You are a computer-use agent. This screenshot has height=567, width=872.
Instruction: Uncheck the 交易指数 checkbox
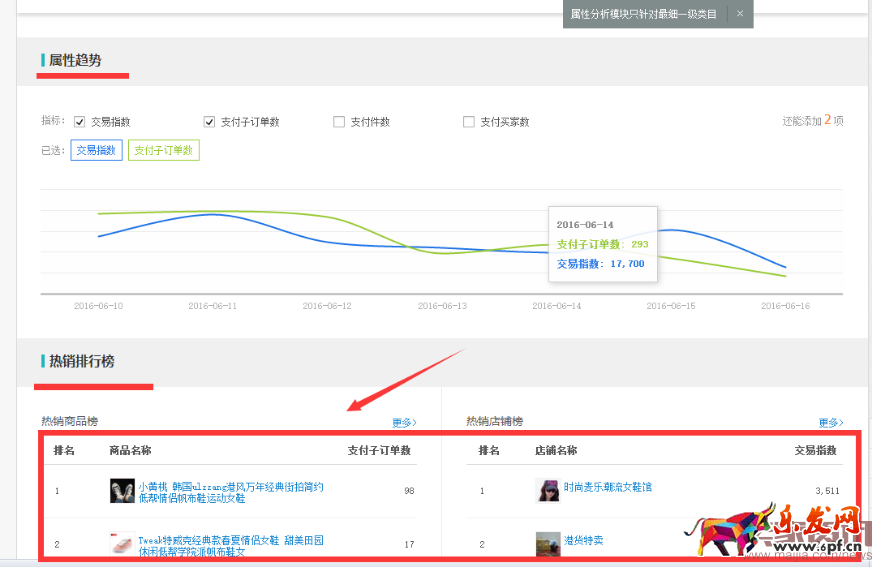pyautogui.click(x=80, y=122)
